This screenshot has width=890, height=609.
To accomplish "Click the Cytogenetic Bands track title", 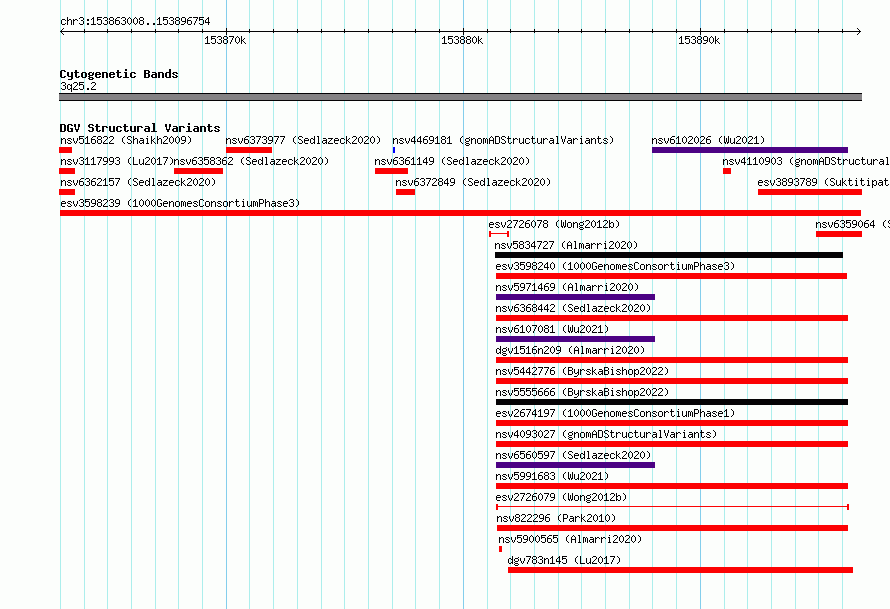I will [x=119, y=74].
